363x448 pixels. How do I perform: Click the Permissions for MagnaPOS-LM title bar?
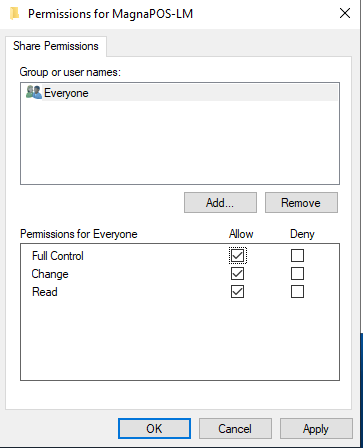click(110, 14)
